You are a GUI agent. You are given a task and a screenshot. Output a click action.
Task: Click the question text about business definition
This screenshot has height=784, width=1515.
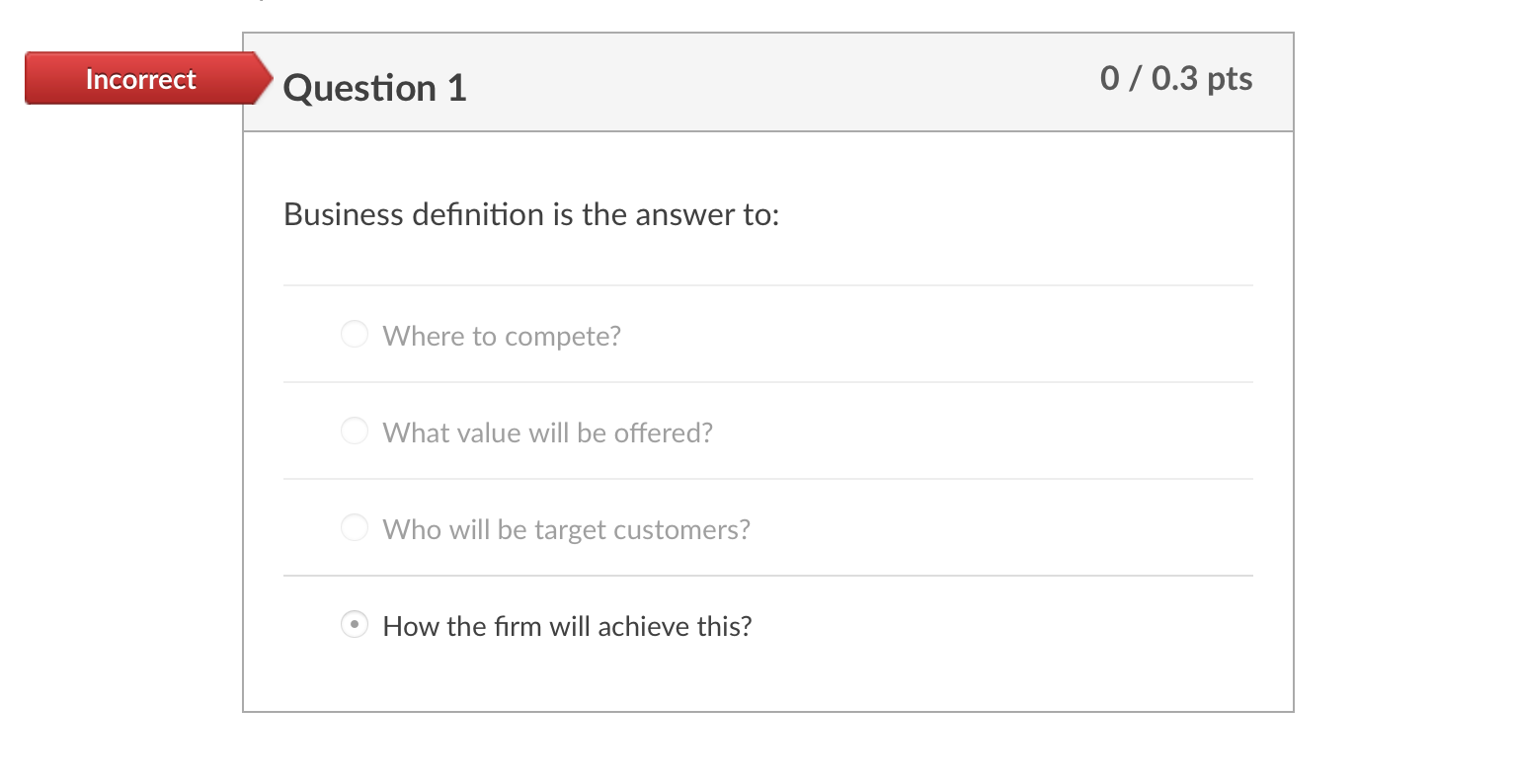point(530,214)
